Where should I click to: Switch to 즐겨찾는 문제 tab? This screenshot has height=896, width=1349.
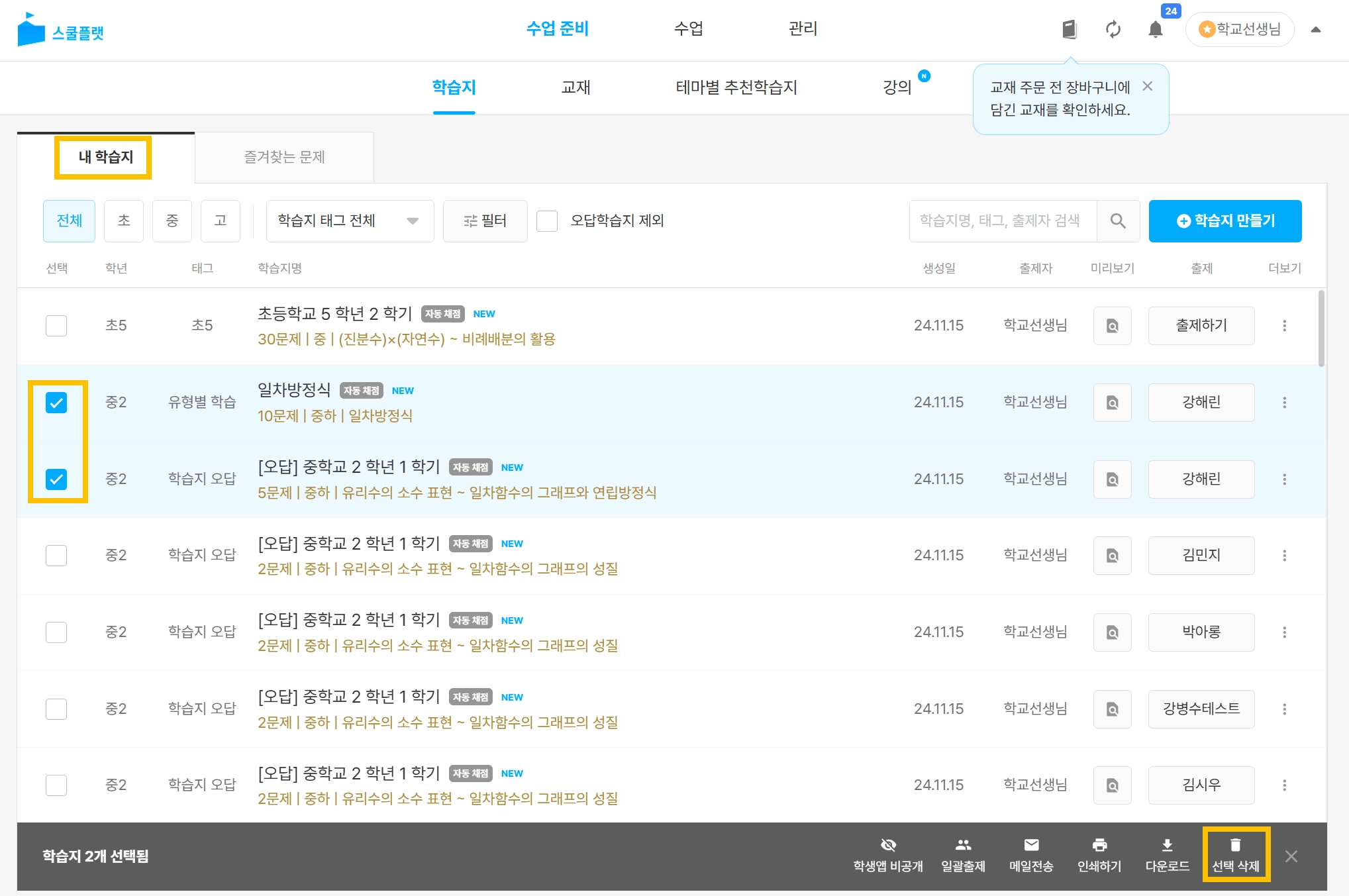coord(284,158)
